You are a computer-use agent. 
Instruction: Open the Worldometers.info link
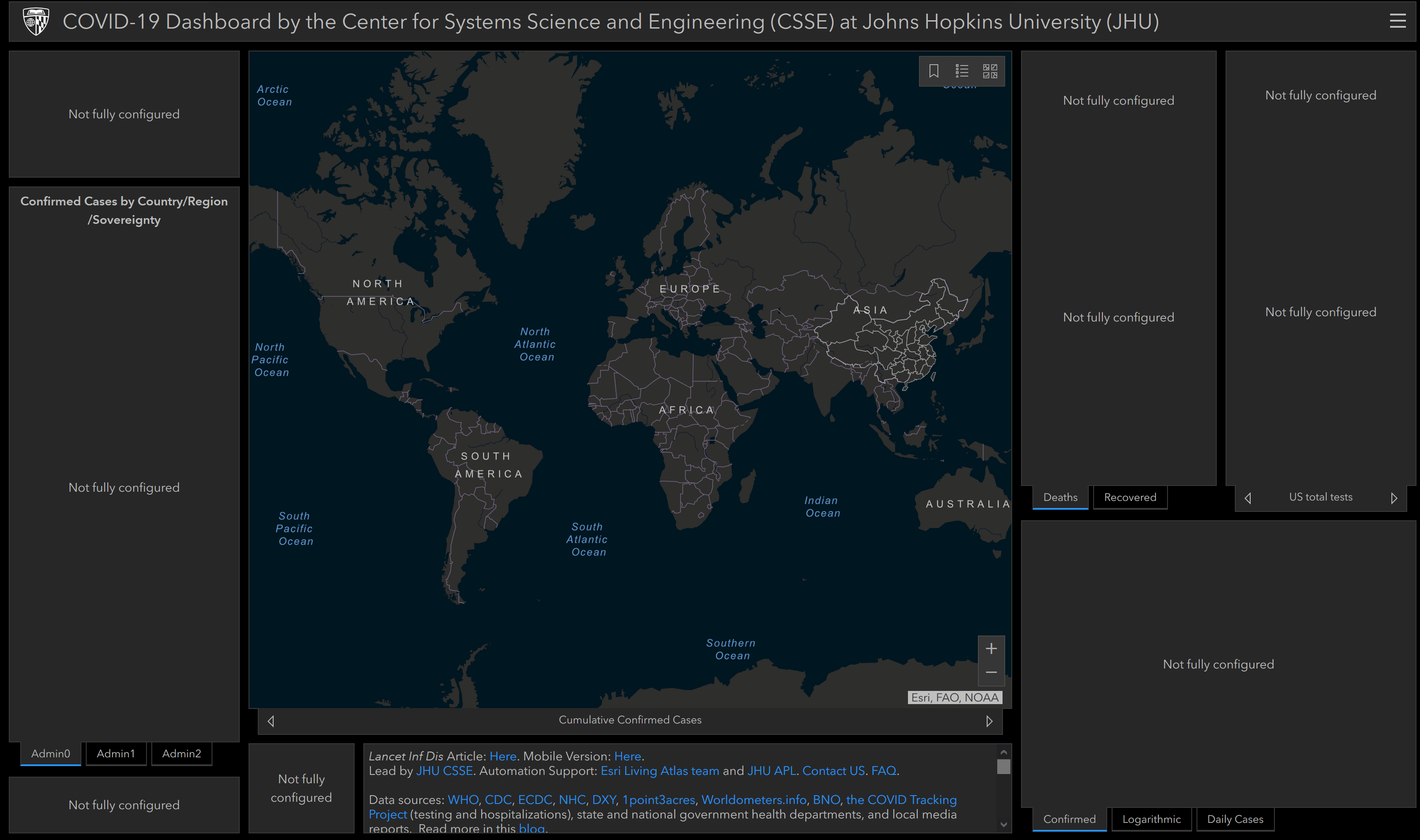tap(754, 800)
